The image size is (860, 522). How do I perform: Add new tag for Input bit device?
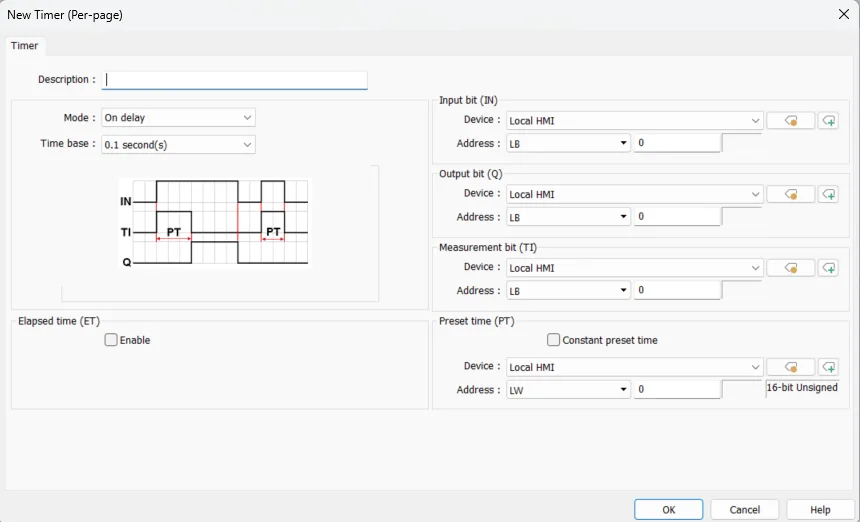click(x=828, y=121)
